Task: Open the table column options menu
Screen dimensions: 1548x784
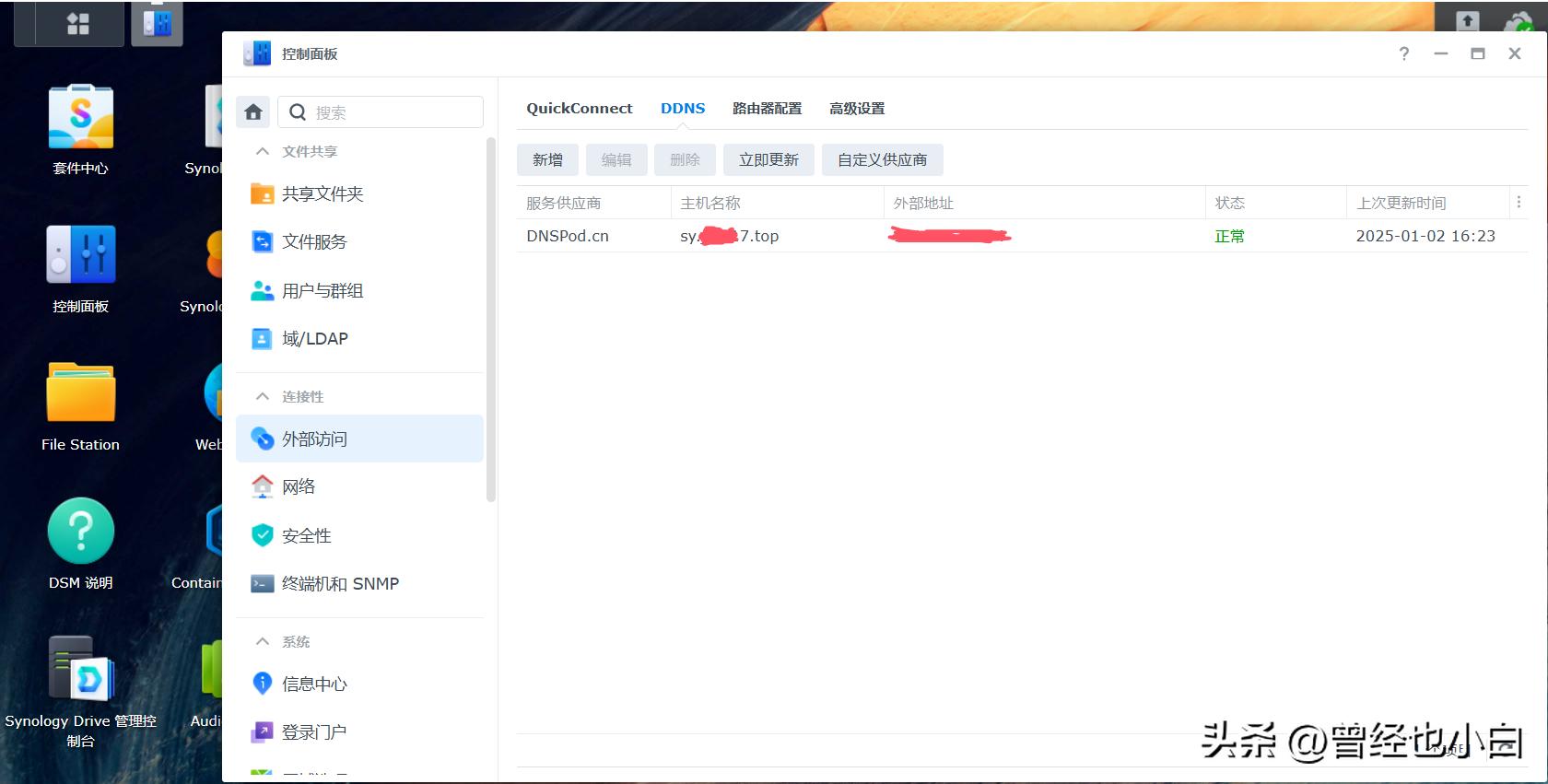Action: [1519, 203]
